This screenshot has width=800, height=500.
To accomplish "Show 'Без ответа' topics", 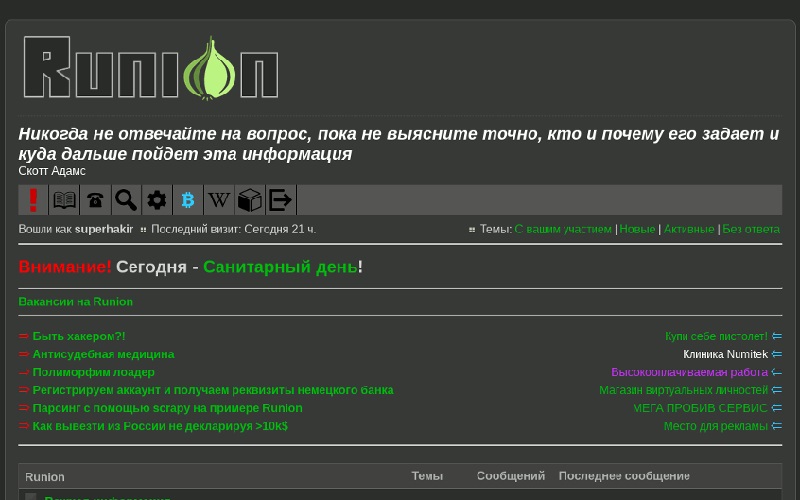I will [x=751, y=229].
